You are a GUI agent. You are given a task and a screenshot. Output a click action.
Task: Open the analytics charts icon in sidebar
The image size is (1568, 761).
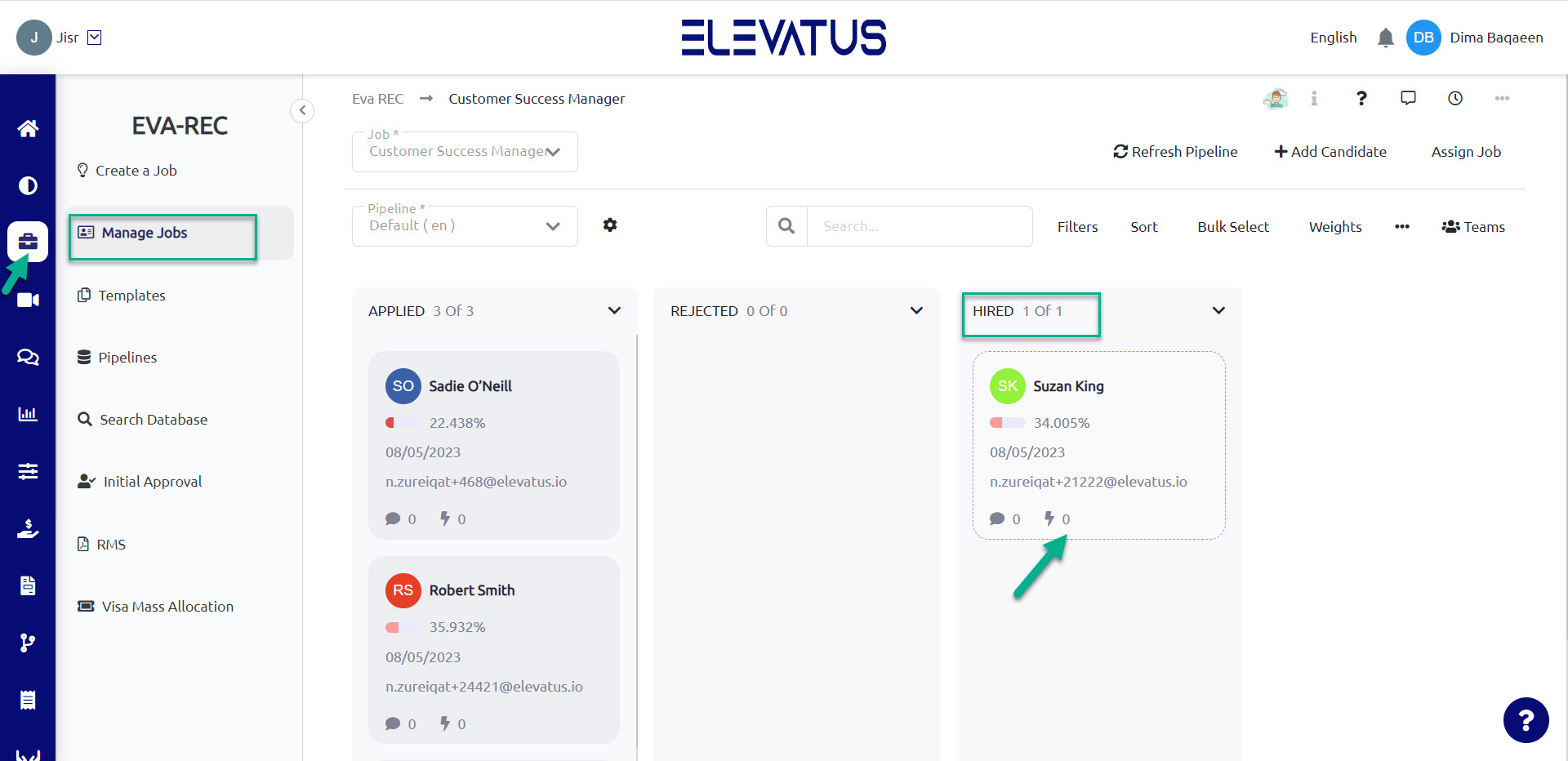[x=28, y=414]
